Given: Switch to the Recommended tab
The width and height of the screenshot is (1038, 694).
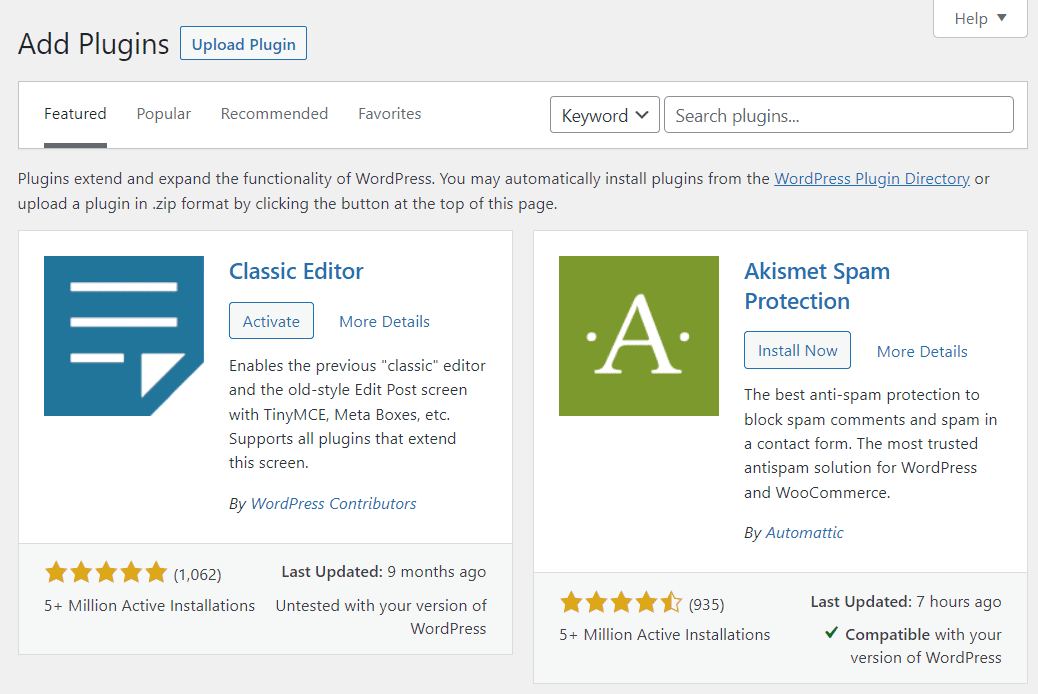Looking at the screenshot, I should tap(274, 113).
